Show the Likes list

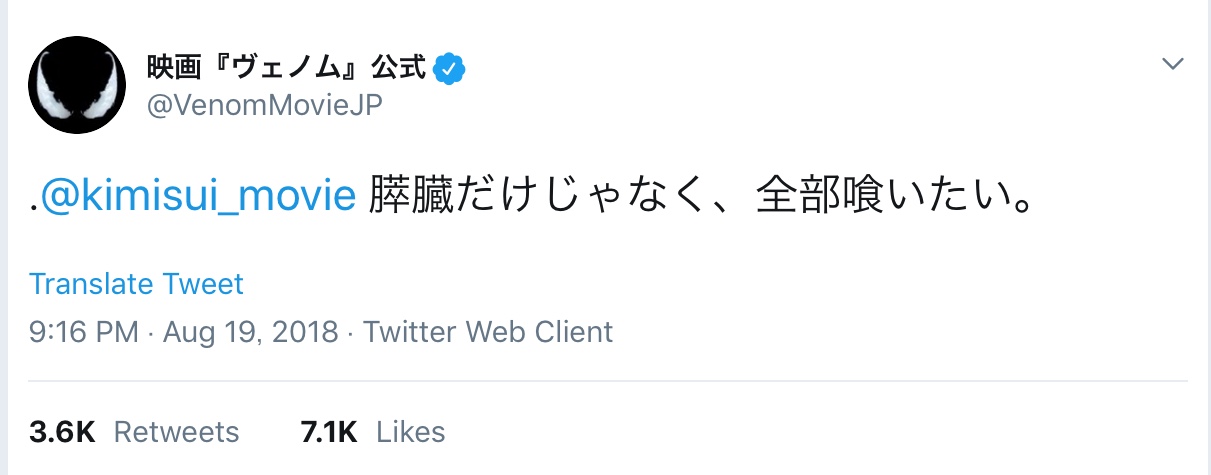(x=411, y=432)
